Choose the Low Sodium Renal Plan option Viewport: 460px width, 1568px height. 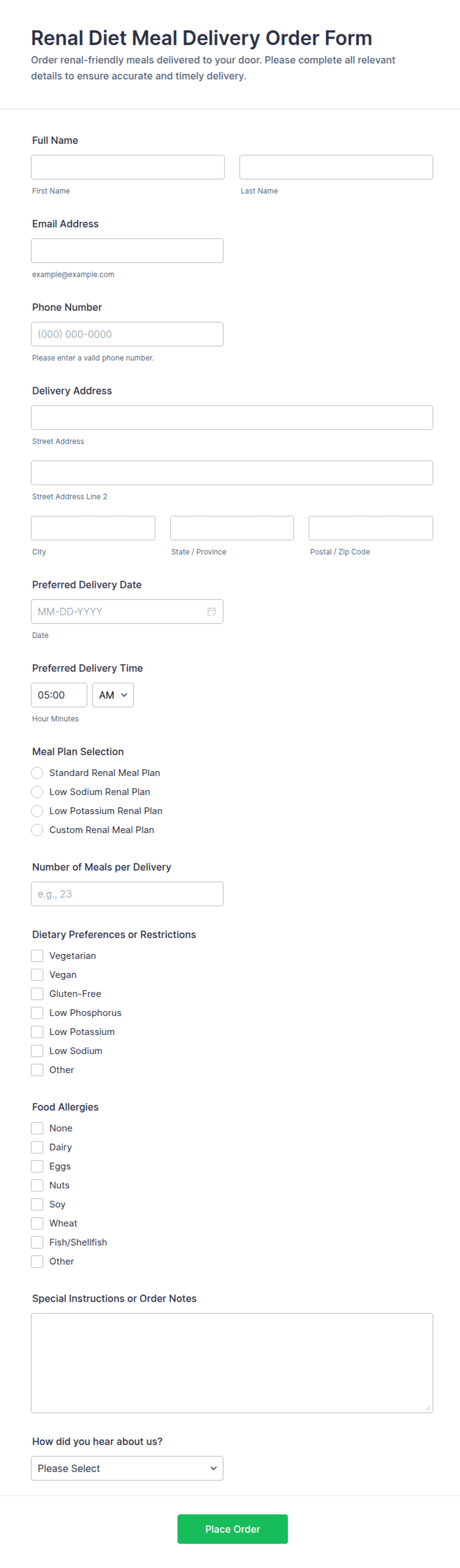point(37,791)
